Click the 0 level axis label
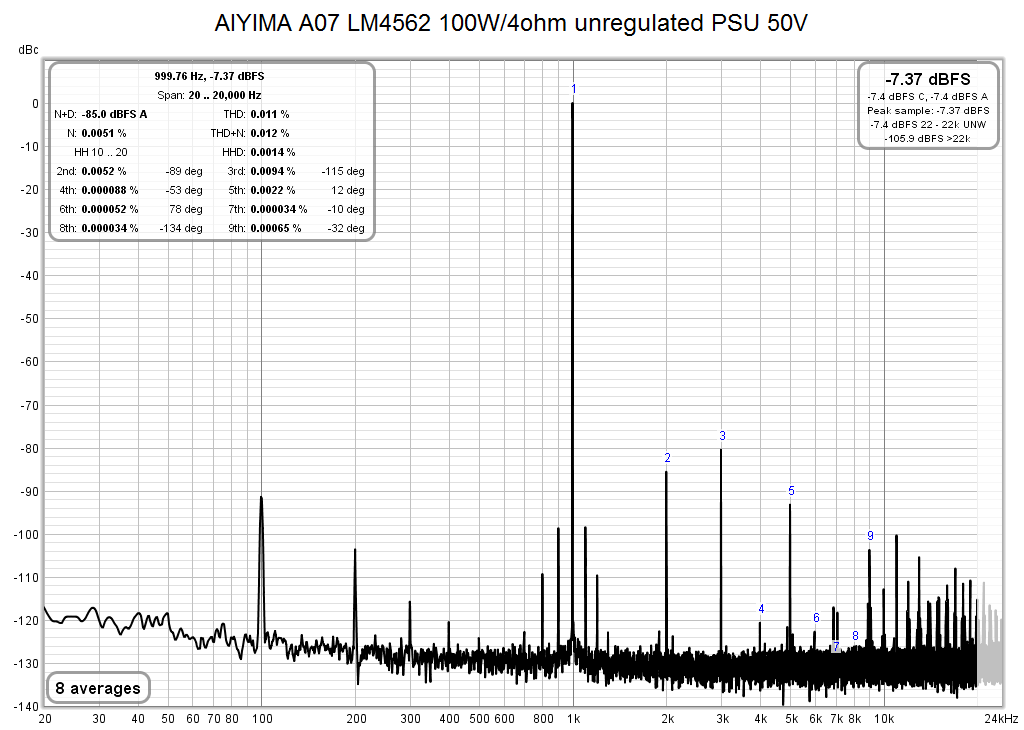1024x730 pixels. coord(35,104)
